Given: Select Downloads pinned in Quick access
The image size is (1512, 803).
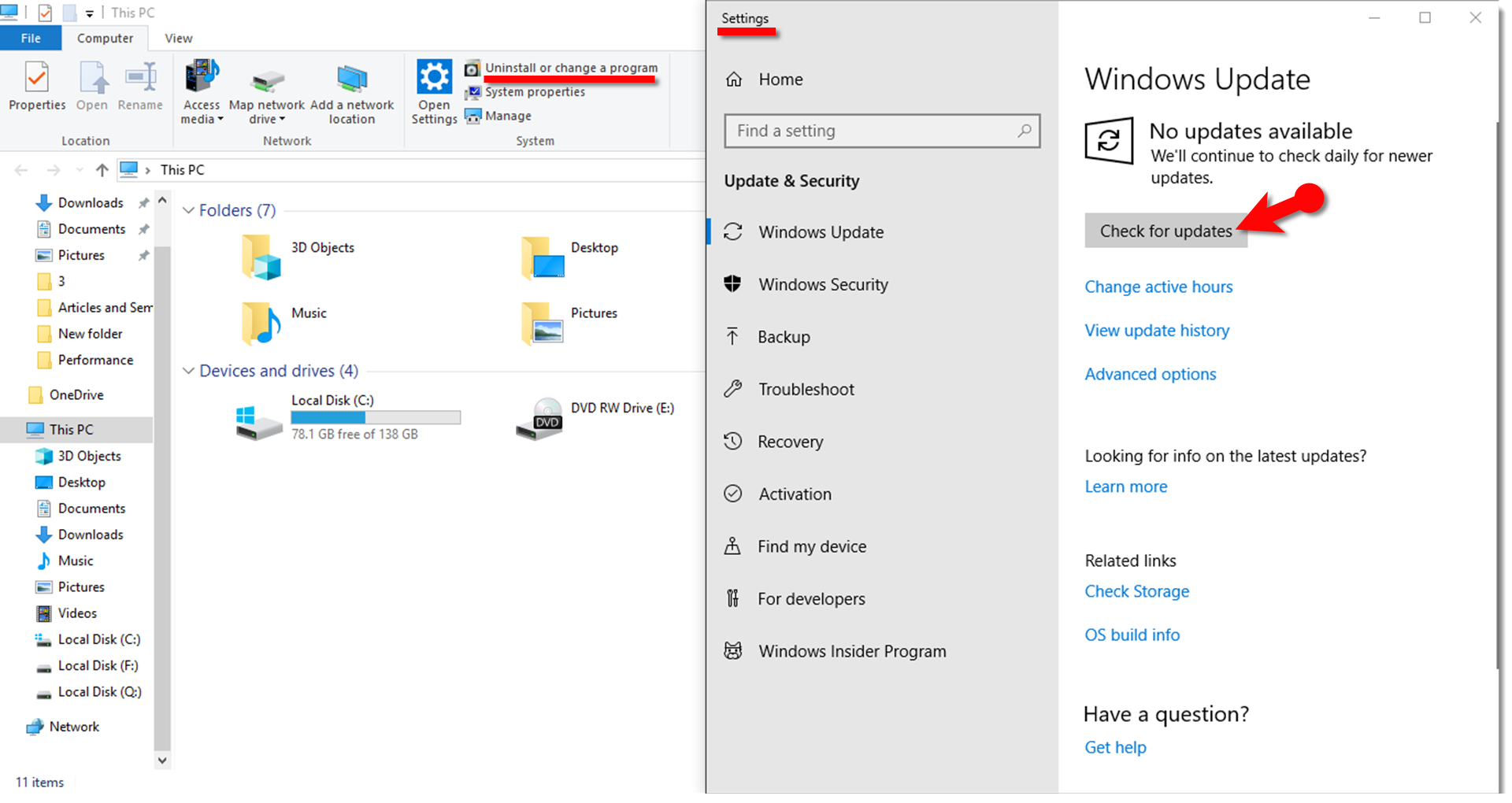Looking at the screenshot, I should 91,203.
